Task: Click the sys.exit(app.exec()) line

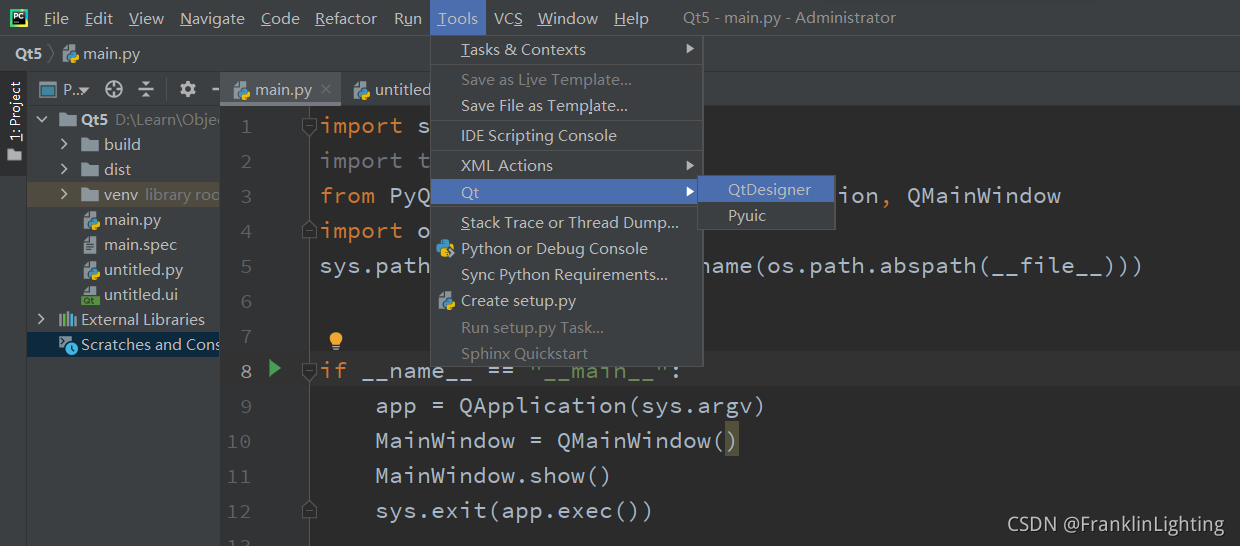Action: 513,511
